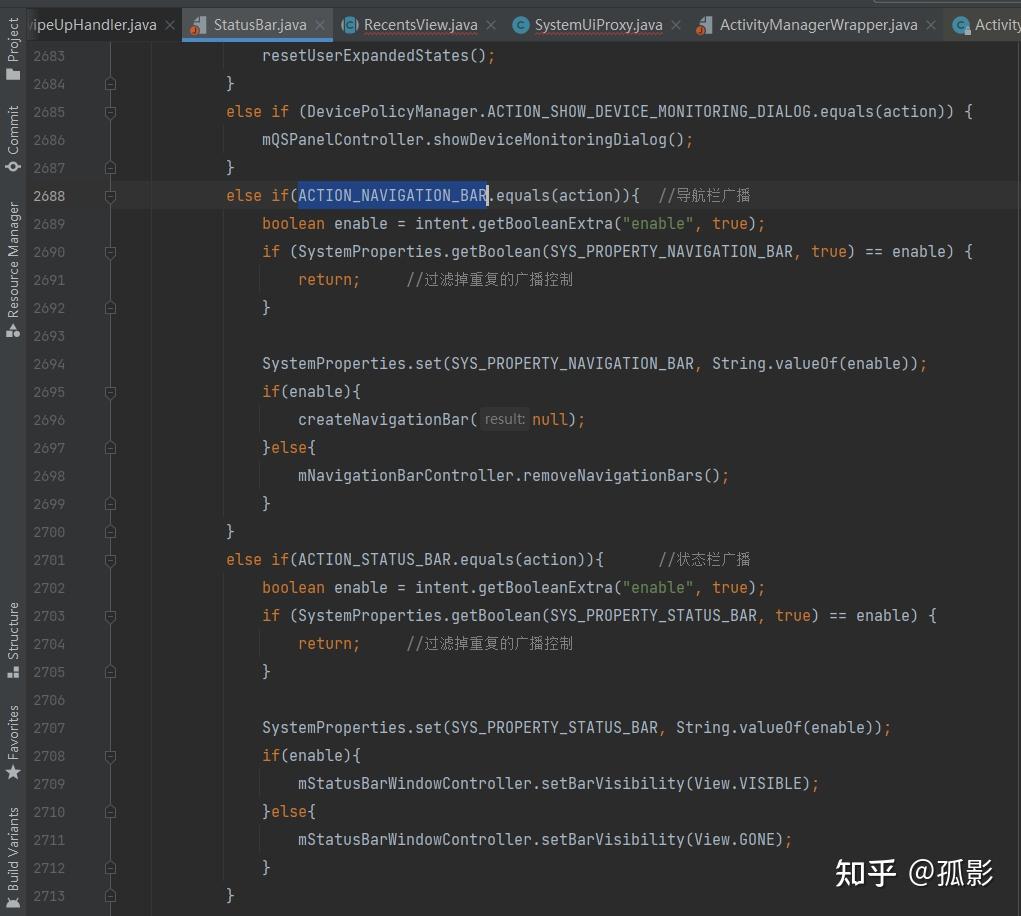
Task: Open the Structure tool window
Action: [x=12, y=628]
